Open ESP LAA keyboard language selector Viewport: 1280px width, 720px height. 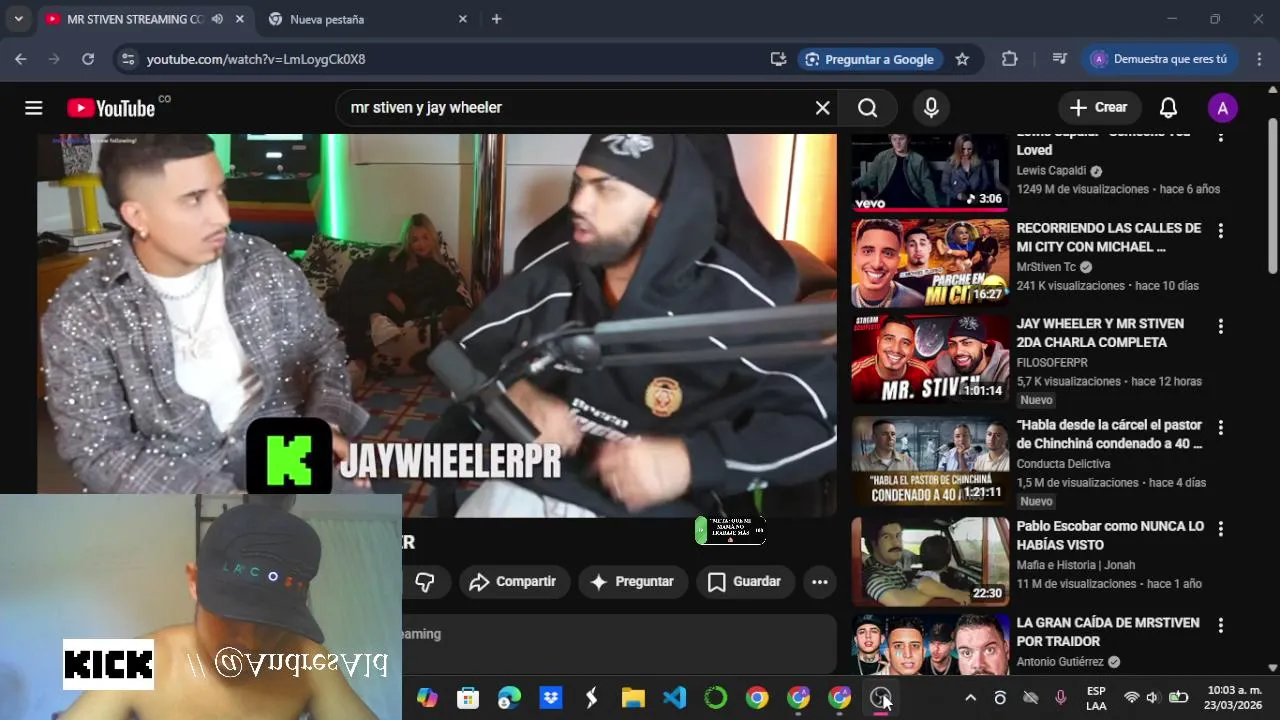pos(1096,698)
